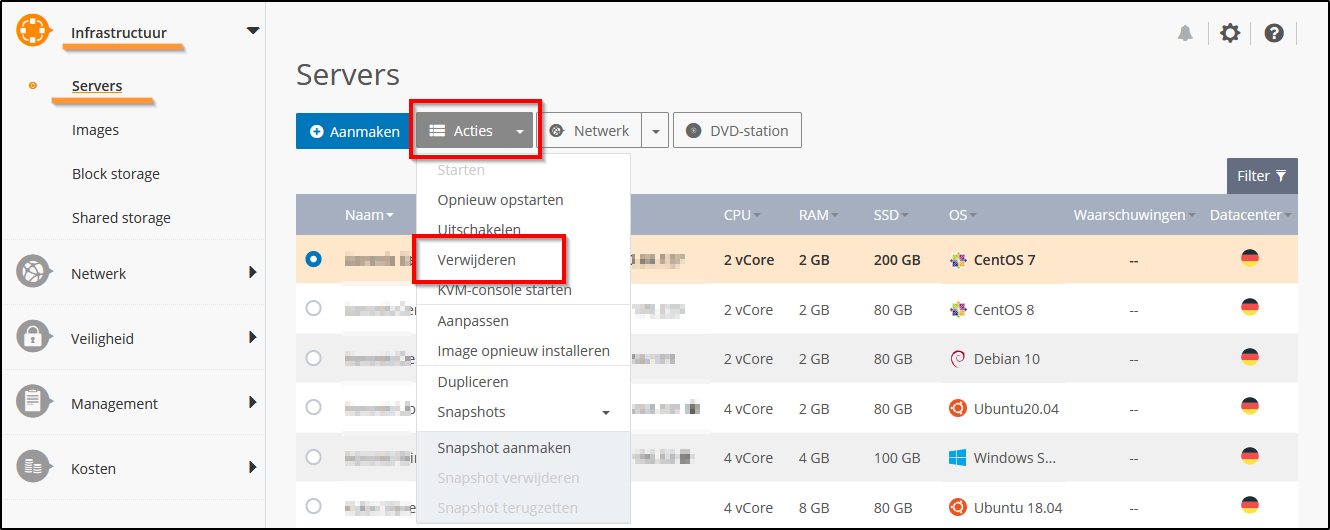
Task: Select the Ubuntu20.04 server radio button
Action: (x=314, y=407)
